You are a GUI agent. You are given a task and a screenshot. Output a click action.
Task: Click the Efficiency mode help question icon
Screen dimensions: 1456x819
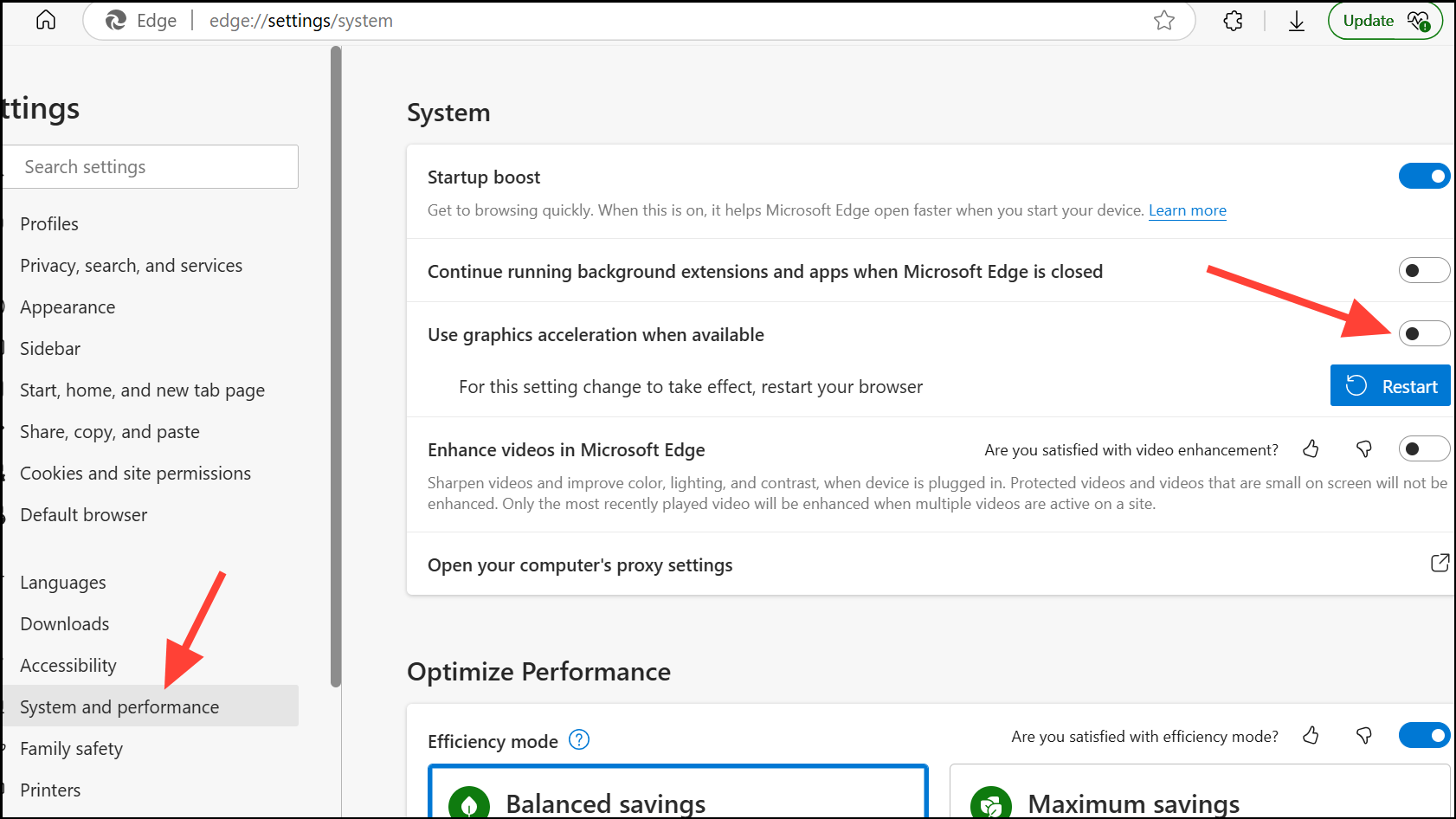click(x=579, y=740)
